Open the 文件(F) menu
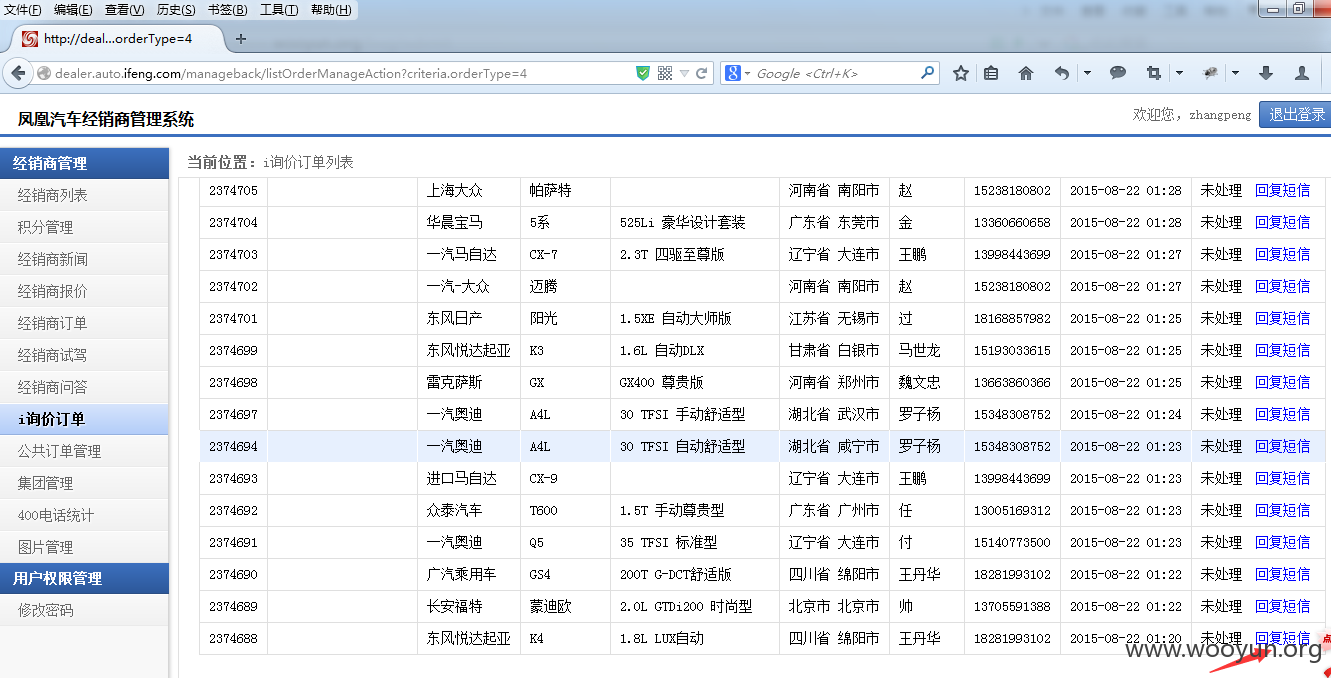1331x678 pixels. 23,10
